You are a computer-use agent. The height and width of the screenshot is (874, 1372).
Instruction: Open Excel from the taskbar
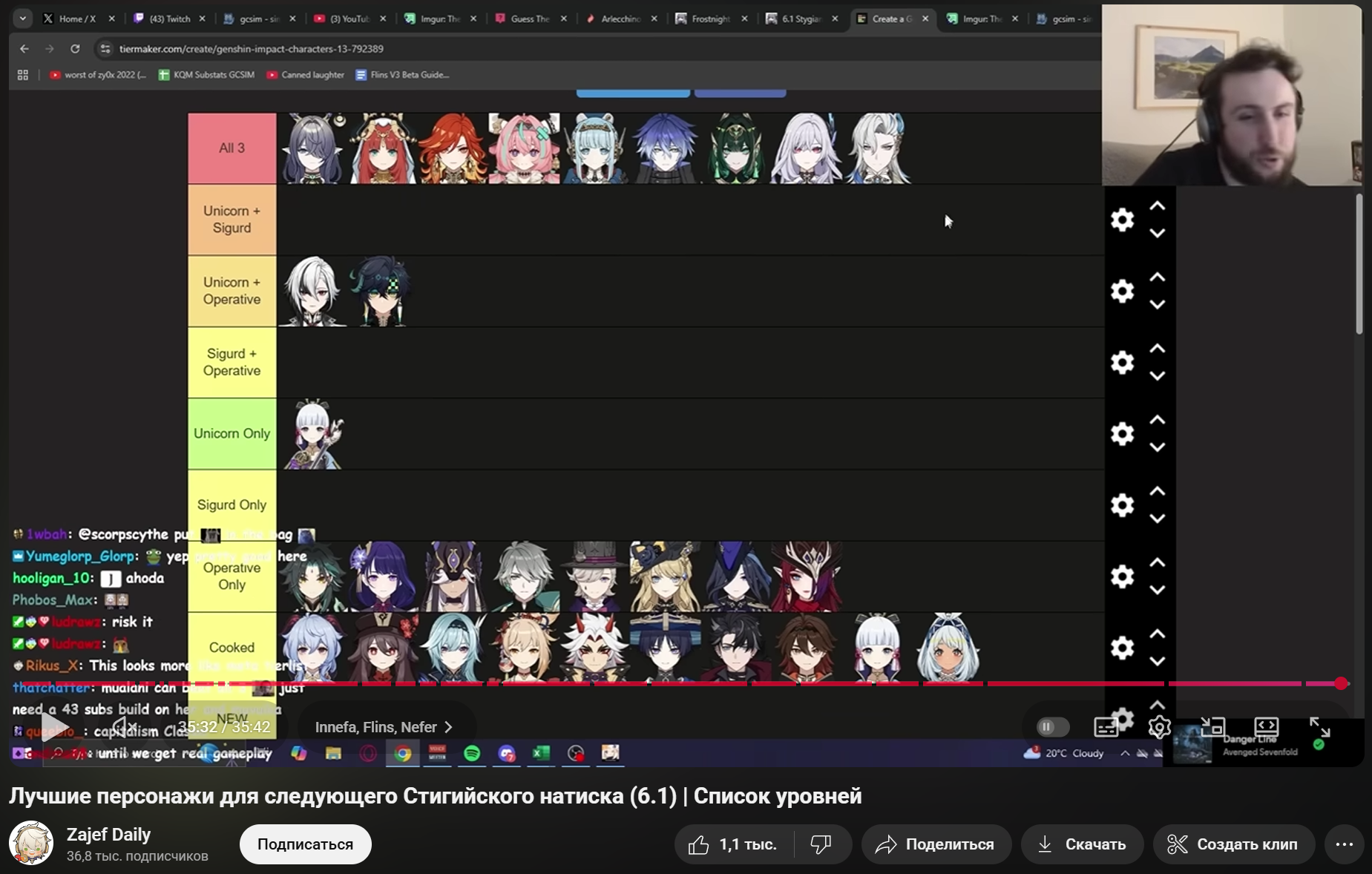click(x=541, y=754)
